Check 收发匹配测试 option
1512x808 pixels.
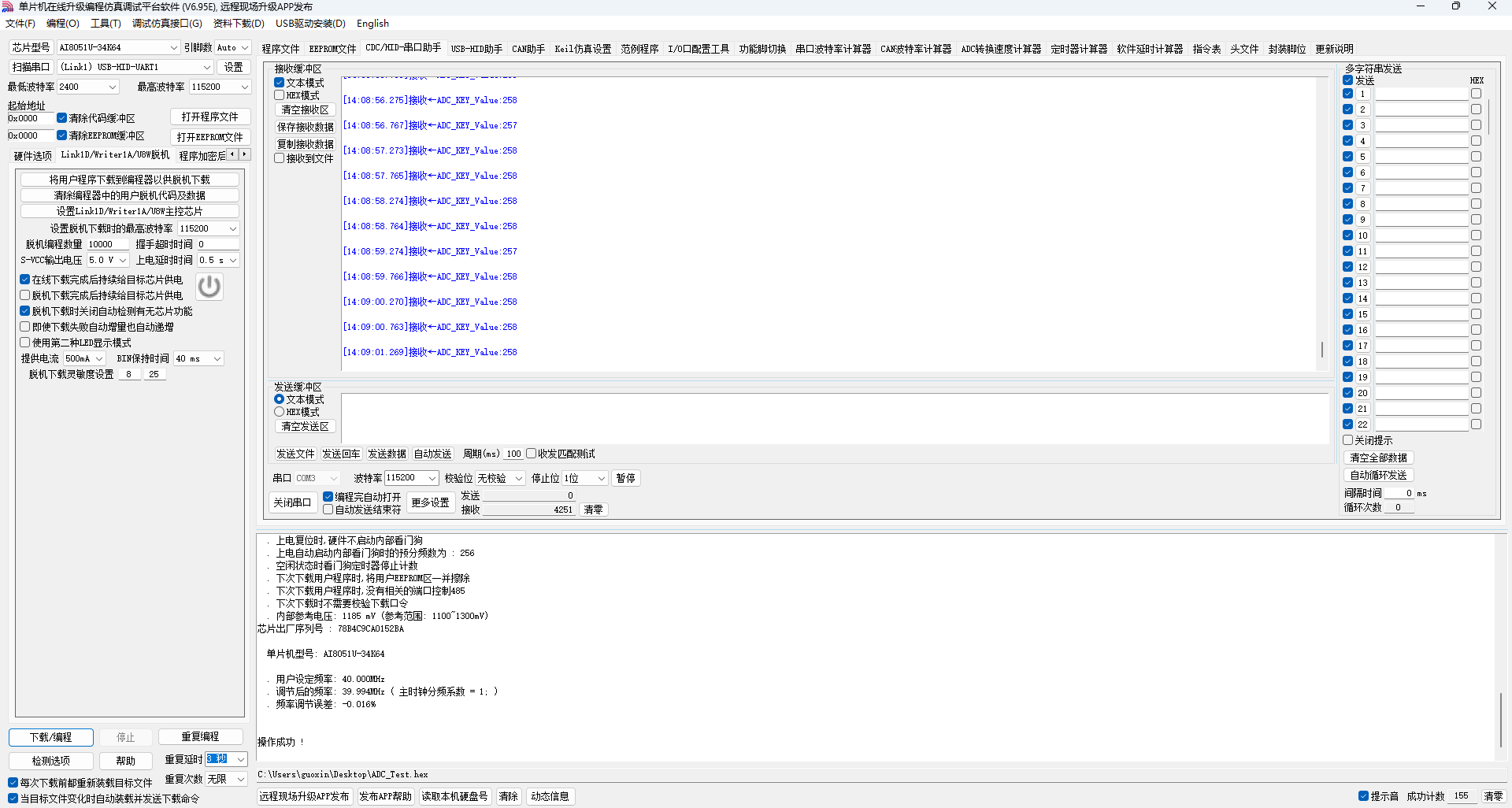click(531, 454)
